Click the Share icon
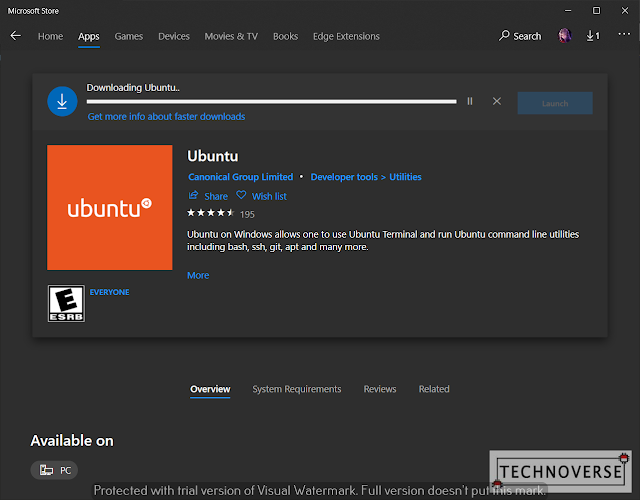Viewport: 640px width, 500px height. coord(193,195)
